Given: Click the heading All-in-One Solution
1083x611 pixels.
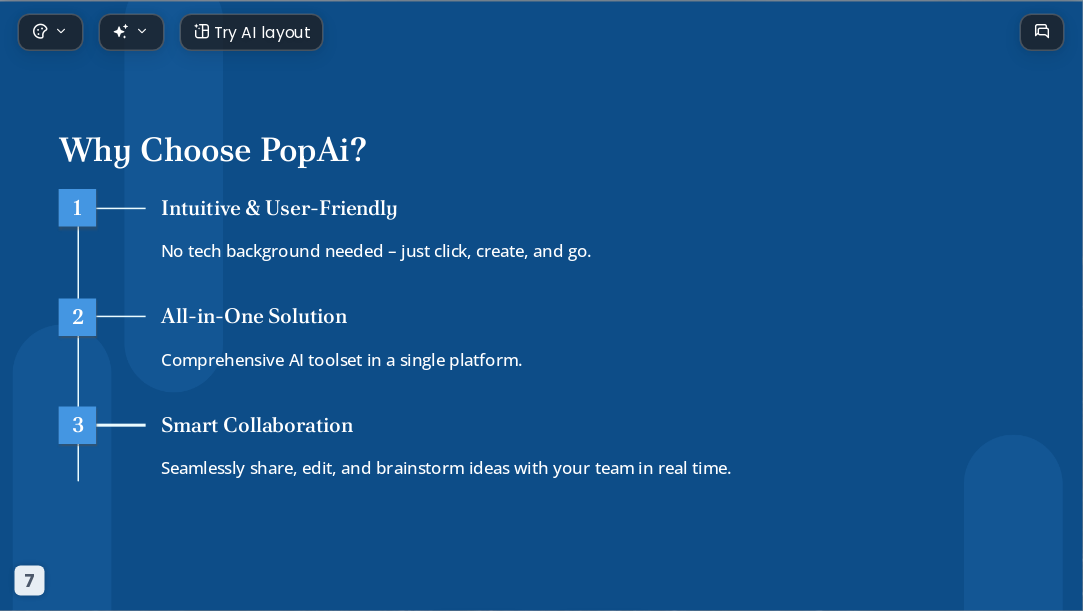Looking at the screenshot, I should pos(253,316).
